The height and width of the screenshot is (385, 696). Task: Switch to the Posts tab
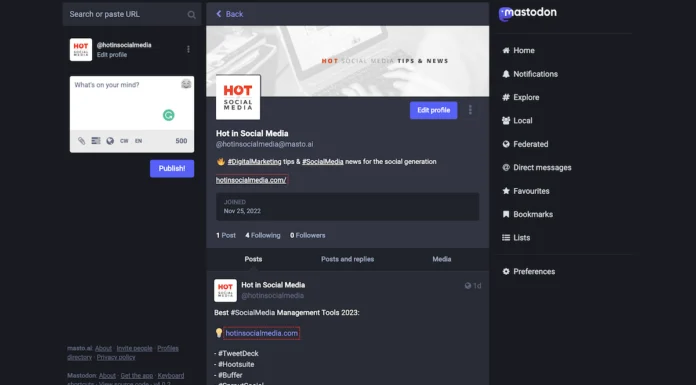[253, 259]
